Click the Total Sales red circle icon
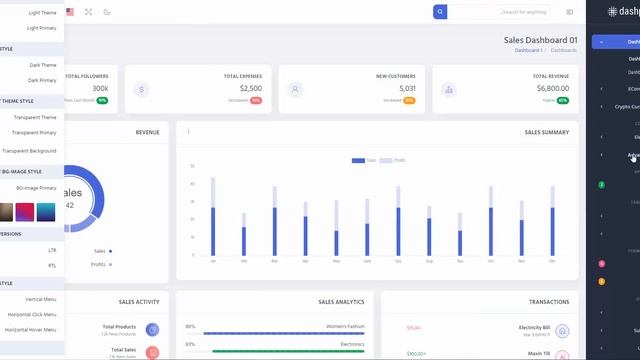Screen dimensions: 640x360 pyautogui.click(x=152, y=352)
